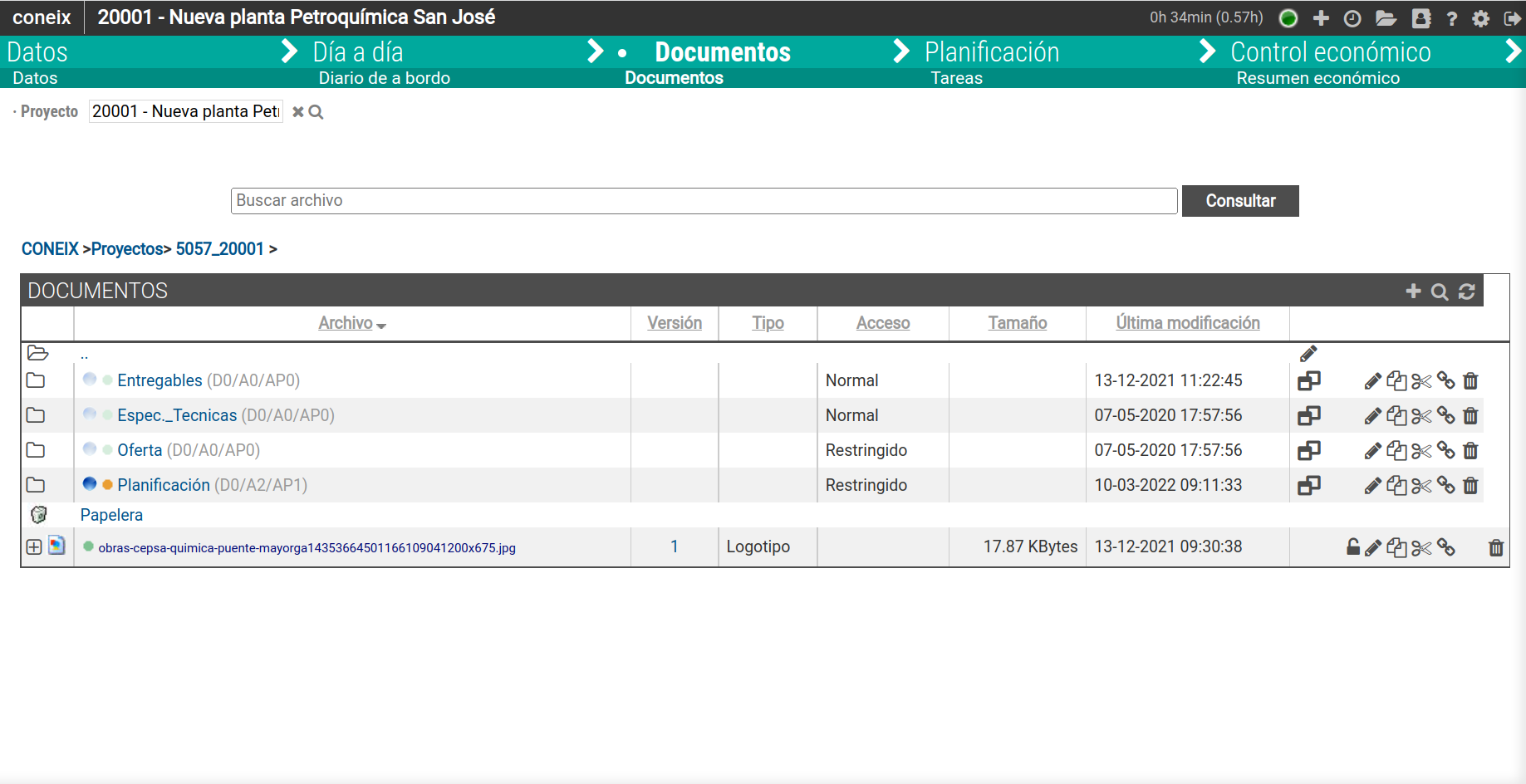Delete the Planificación folder
The image size is (1526, 784).
(1470, 485)
